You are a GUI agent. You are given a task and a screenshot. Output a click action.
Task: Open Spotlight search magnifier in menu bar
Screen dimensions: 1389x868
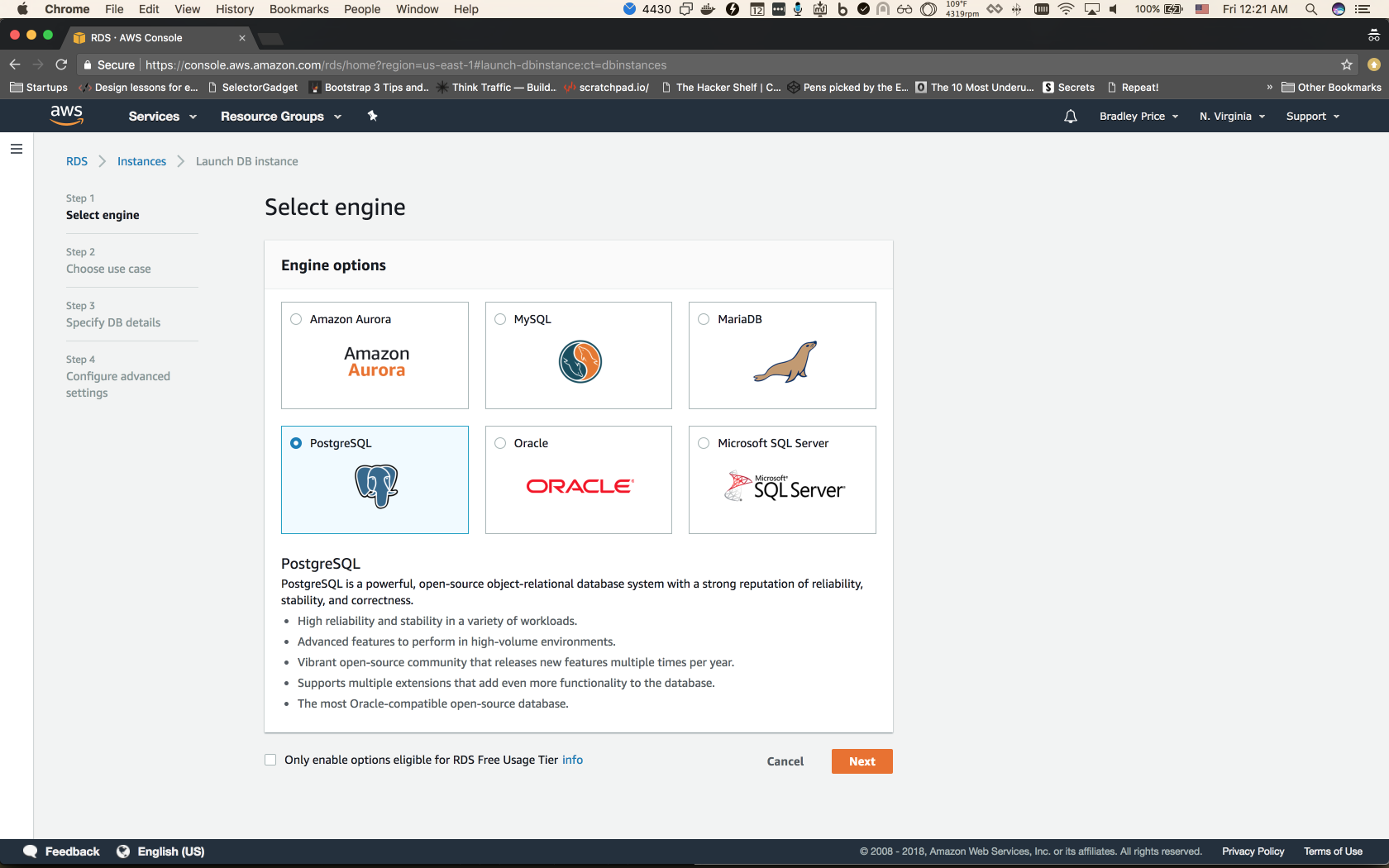coord(1311,9)
